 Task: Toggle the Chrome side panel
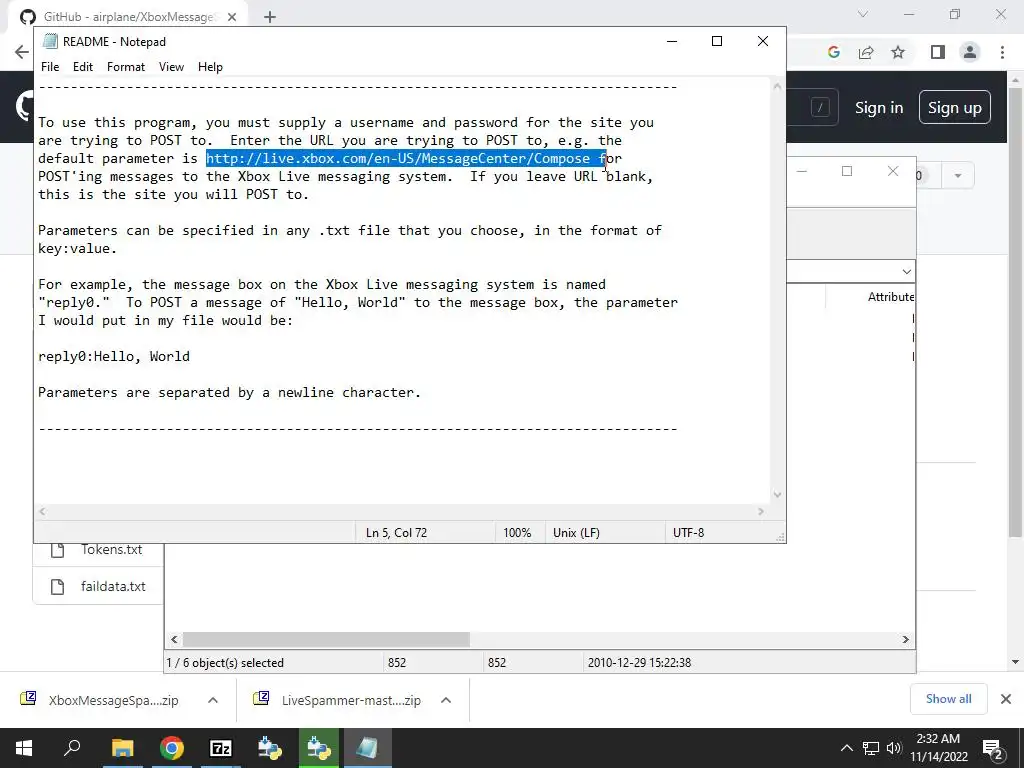tap(938, 52)
